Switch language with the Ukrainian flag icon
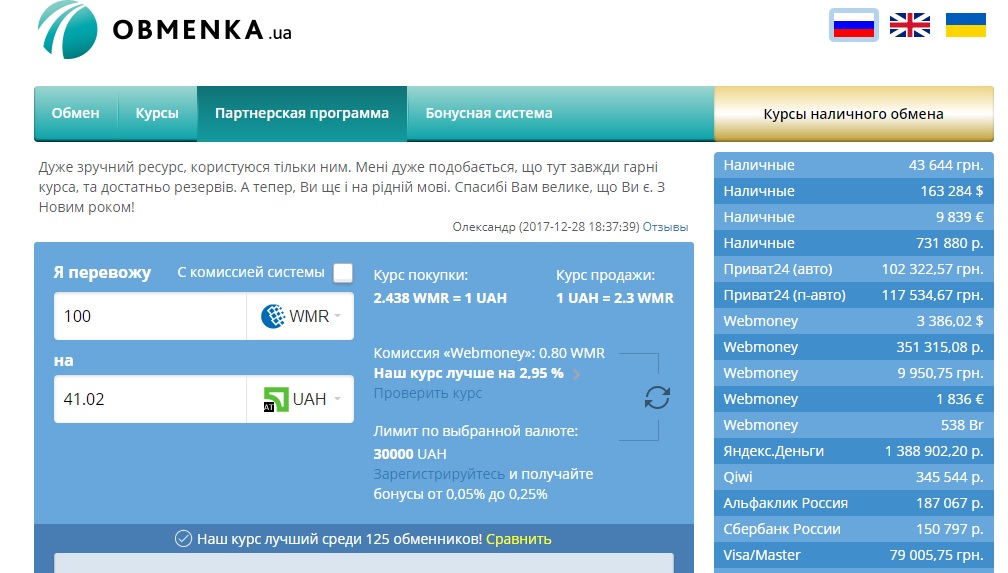This screenshot has width=1008, height=573. [966, 25]
